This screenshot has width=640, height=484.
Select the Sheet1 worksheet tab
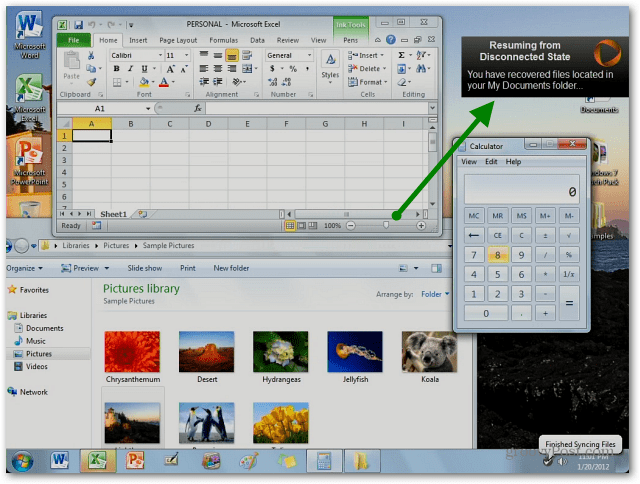click(x=113, y=214)
